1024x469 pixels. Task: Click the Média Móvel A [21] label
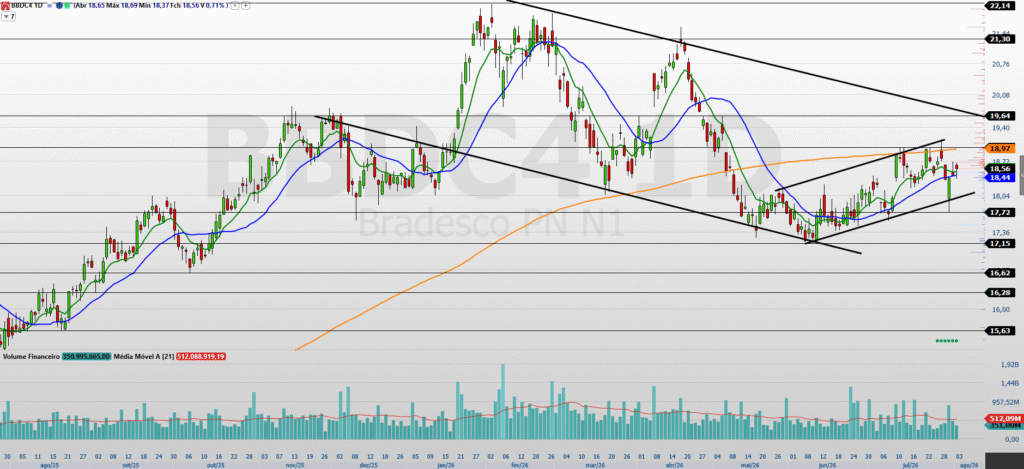pos(144,357)
